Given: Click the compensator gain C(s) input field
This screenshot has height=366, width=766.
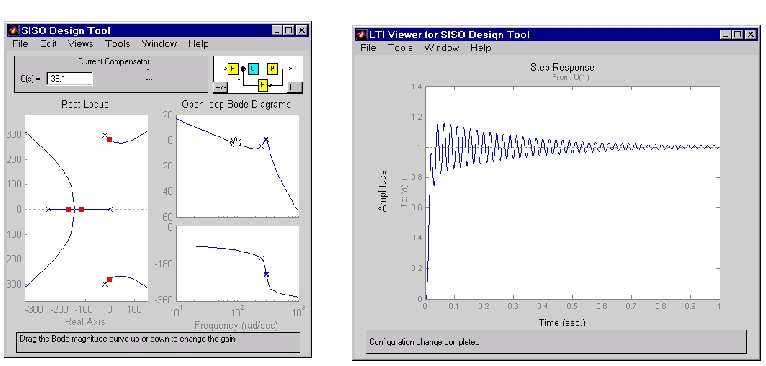Looking at the screenshot, I should coord(69,78).
